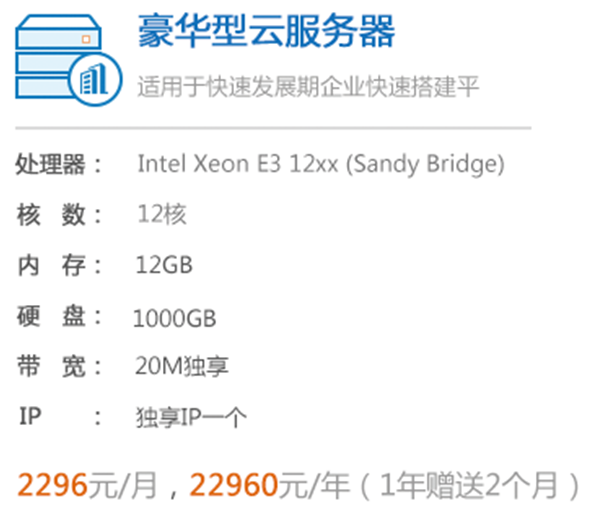Click the 独享IP一个 value
This screenshot has height=516, width=605.
[191, 417]
